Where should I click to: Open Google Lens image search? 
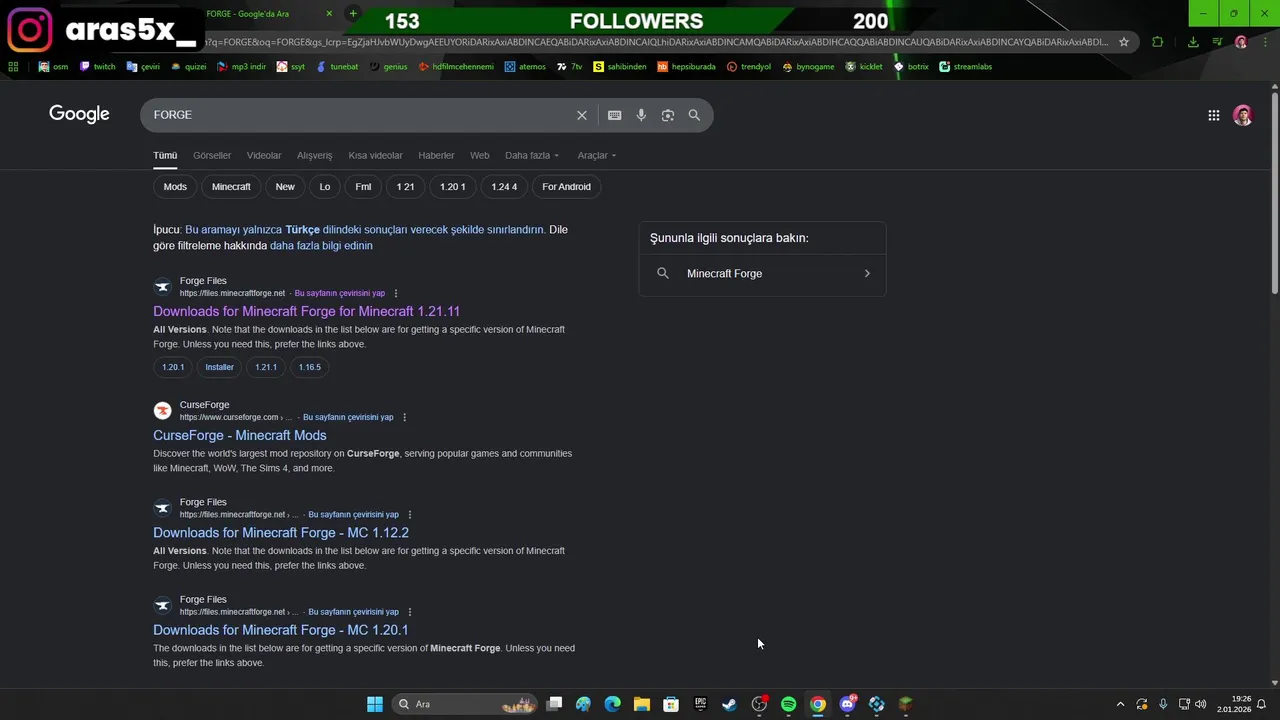point(668,115)
